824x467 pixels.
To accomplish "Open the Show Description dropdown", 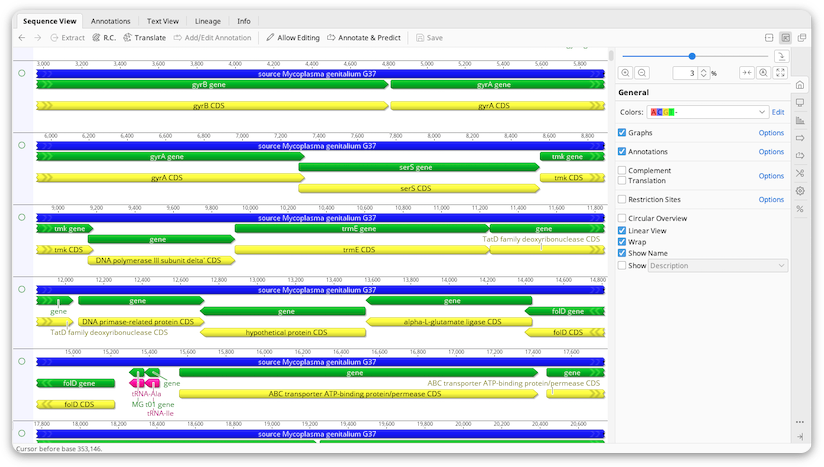I will [x=718, y=266].
